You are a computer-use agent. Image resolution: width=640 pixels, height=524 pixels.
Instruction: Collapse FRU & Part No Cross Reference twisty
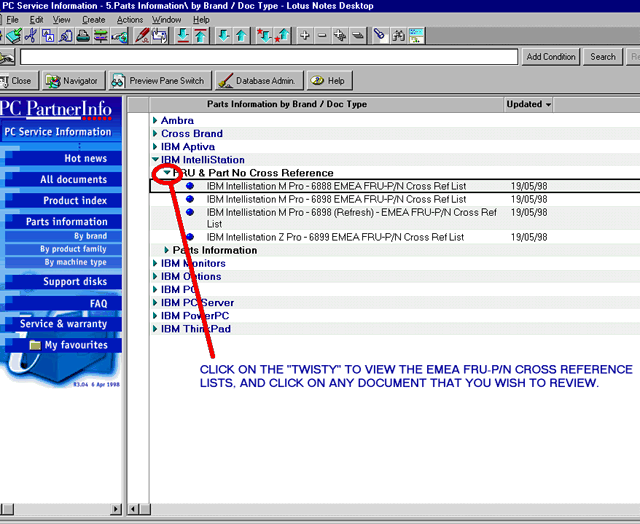[167, 173]
